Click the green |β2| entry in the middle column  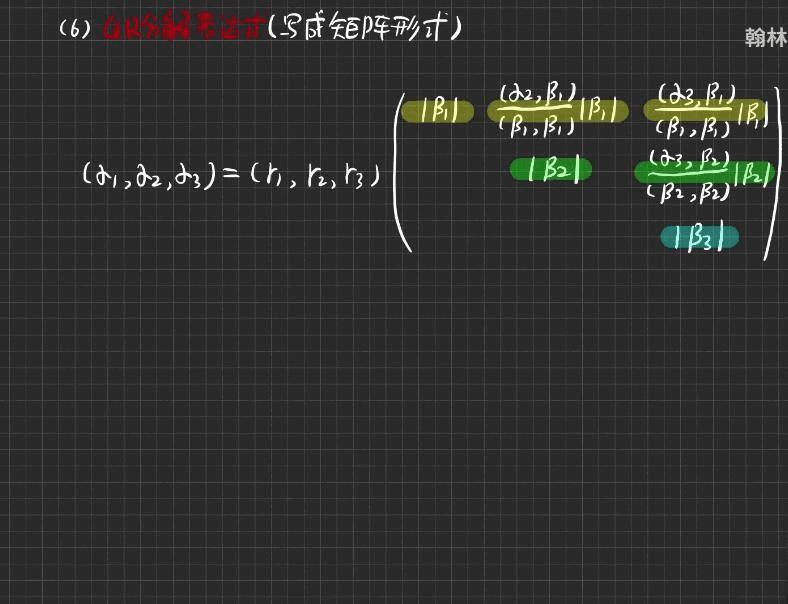pos(551,169)
